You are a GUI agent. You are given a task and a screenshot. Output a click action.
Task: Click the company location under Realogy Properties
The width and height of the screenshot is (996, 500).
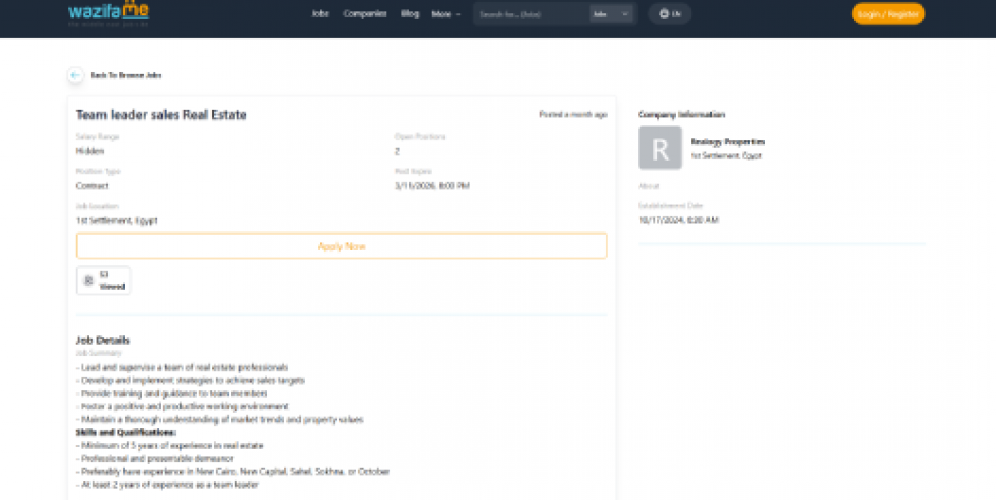coord(726,156)
